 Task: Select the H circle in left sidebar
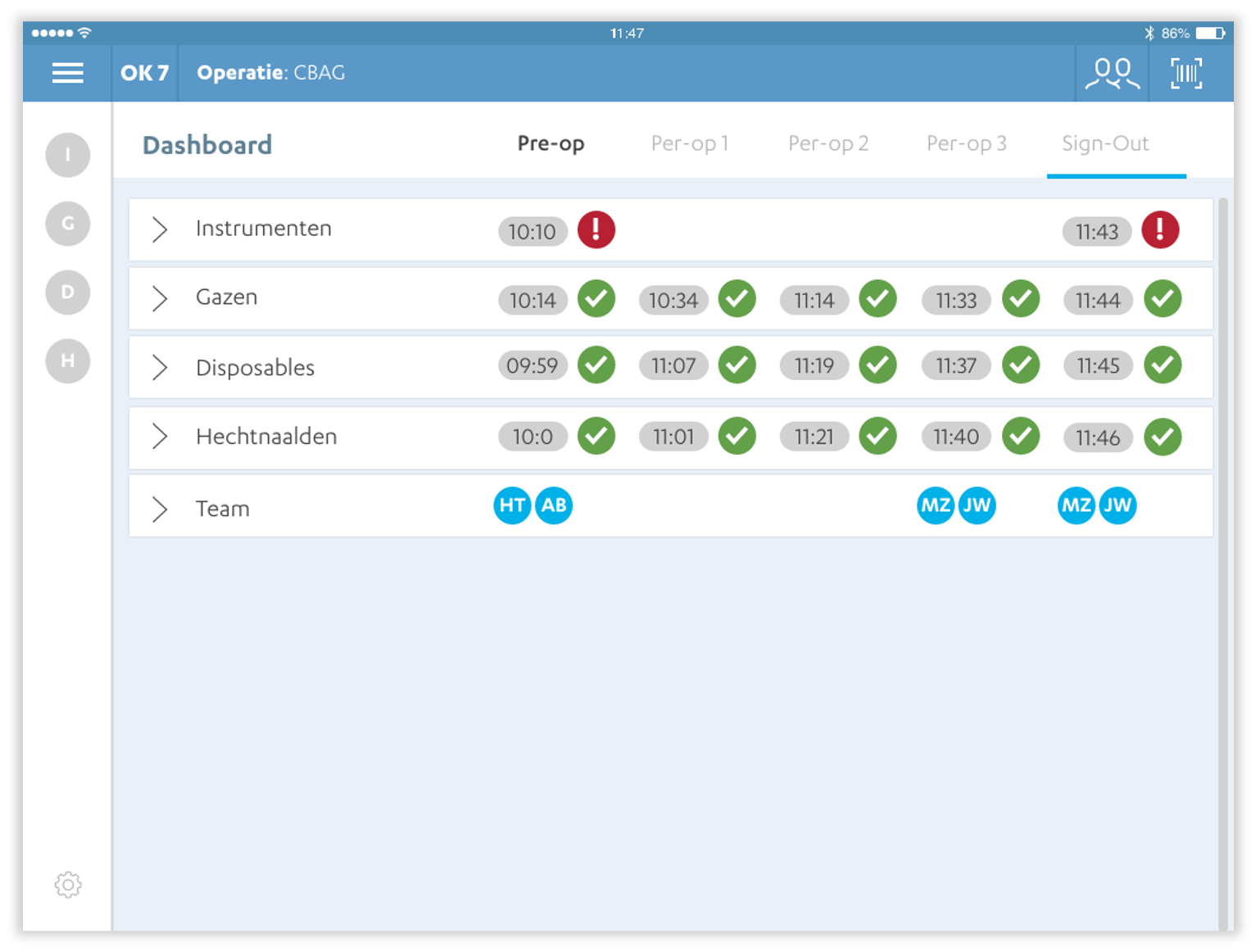click(x=67, y=361)
